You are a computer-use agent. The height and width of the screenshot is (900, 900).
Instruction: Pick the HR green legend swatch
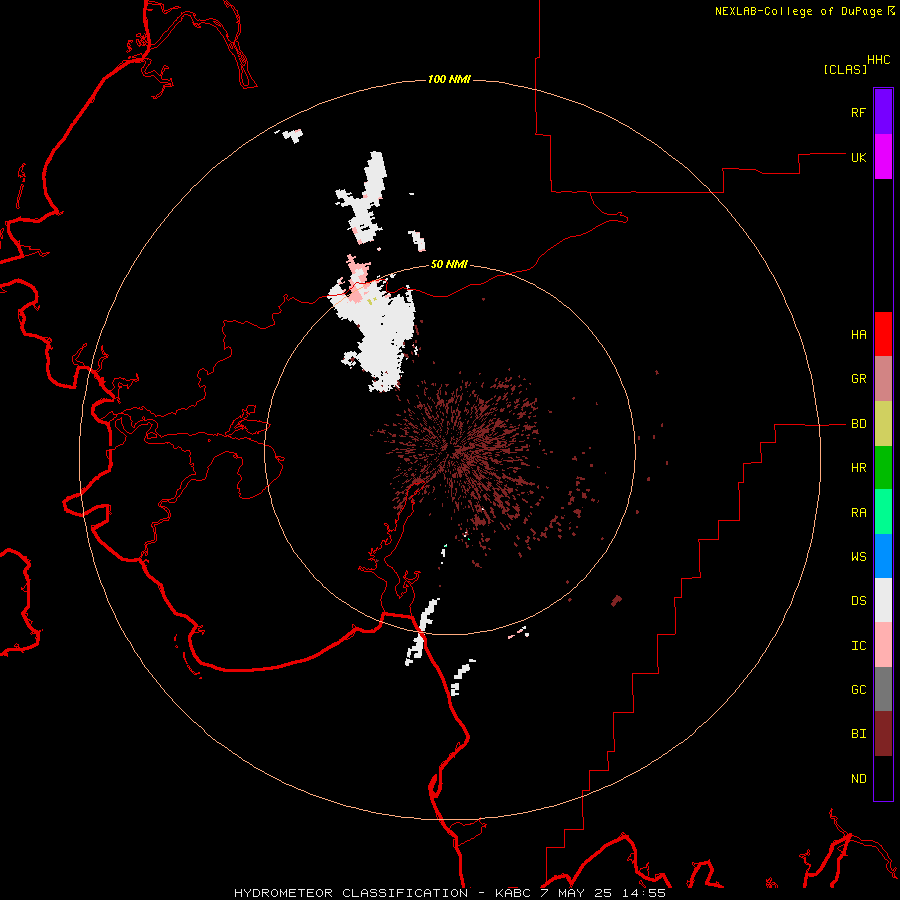coord(883,468)
